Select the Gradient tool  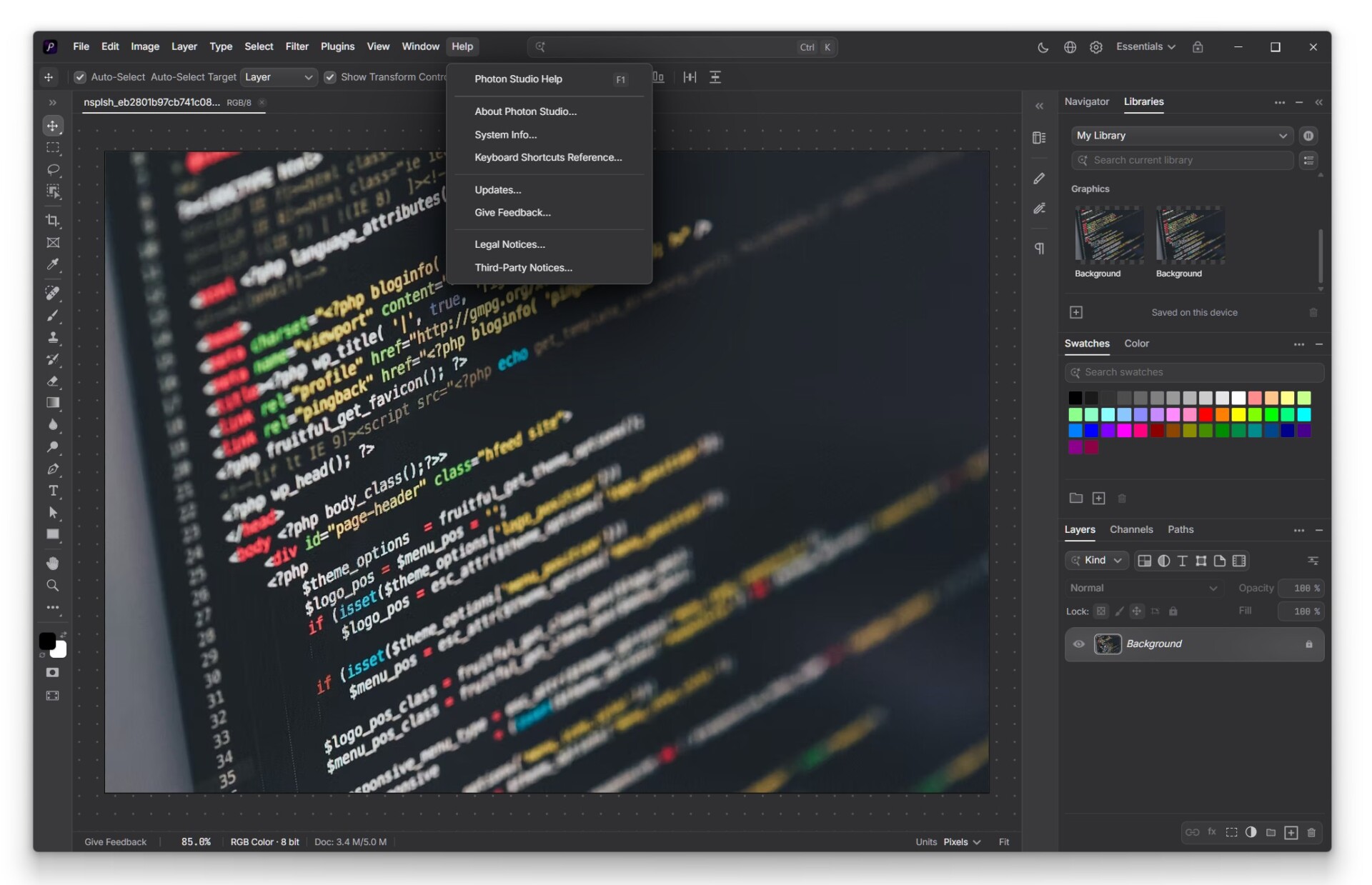(x=53, y=403)
